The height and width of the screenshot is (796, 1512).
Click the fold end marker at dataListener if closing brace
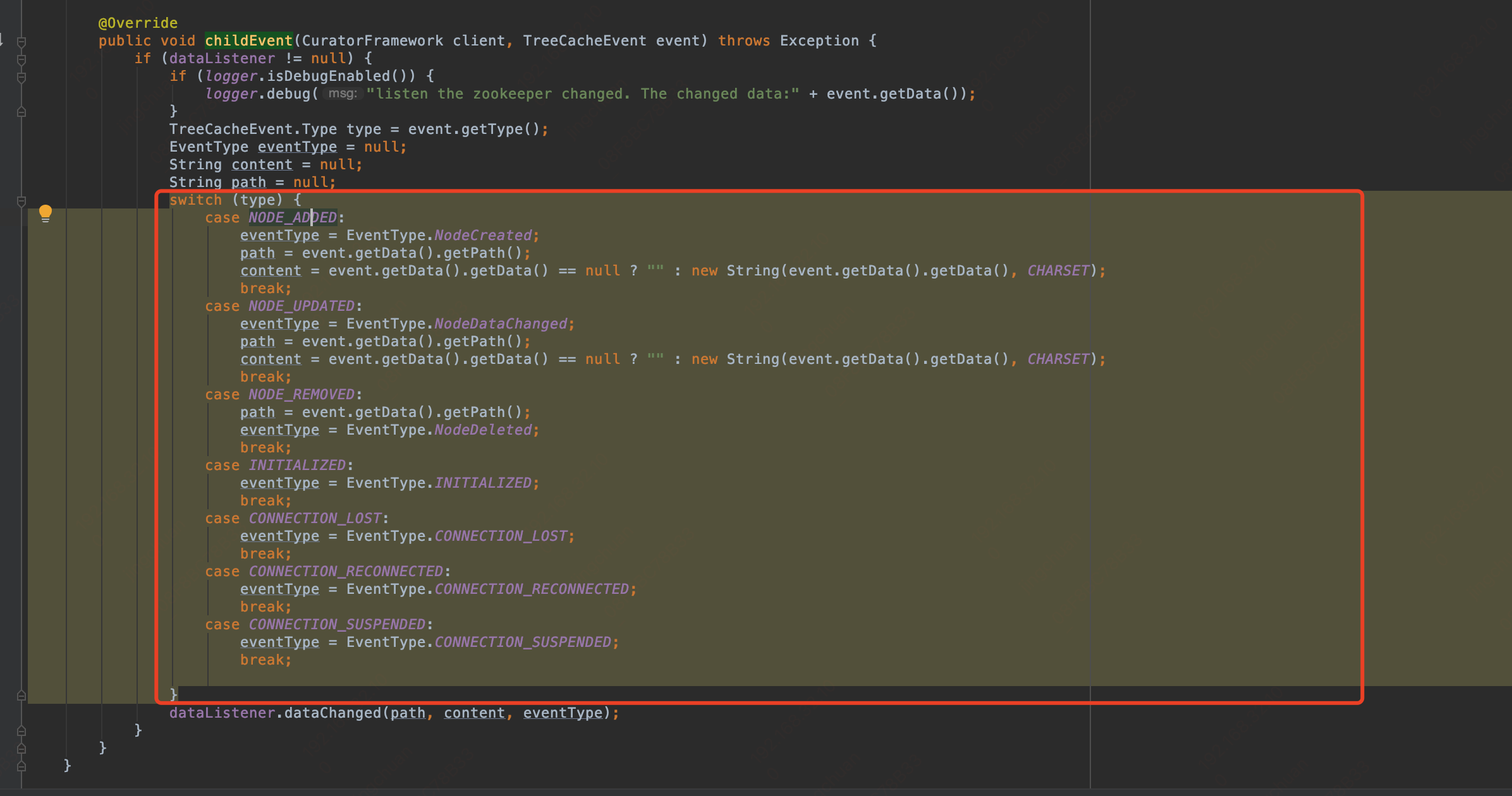(21, 730)
